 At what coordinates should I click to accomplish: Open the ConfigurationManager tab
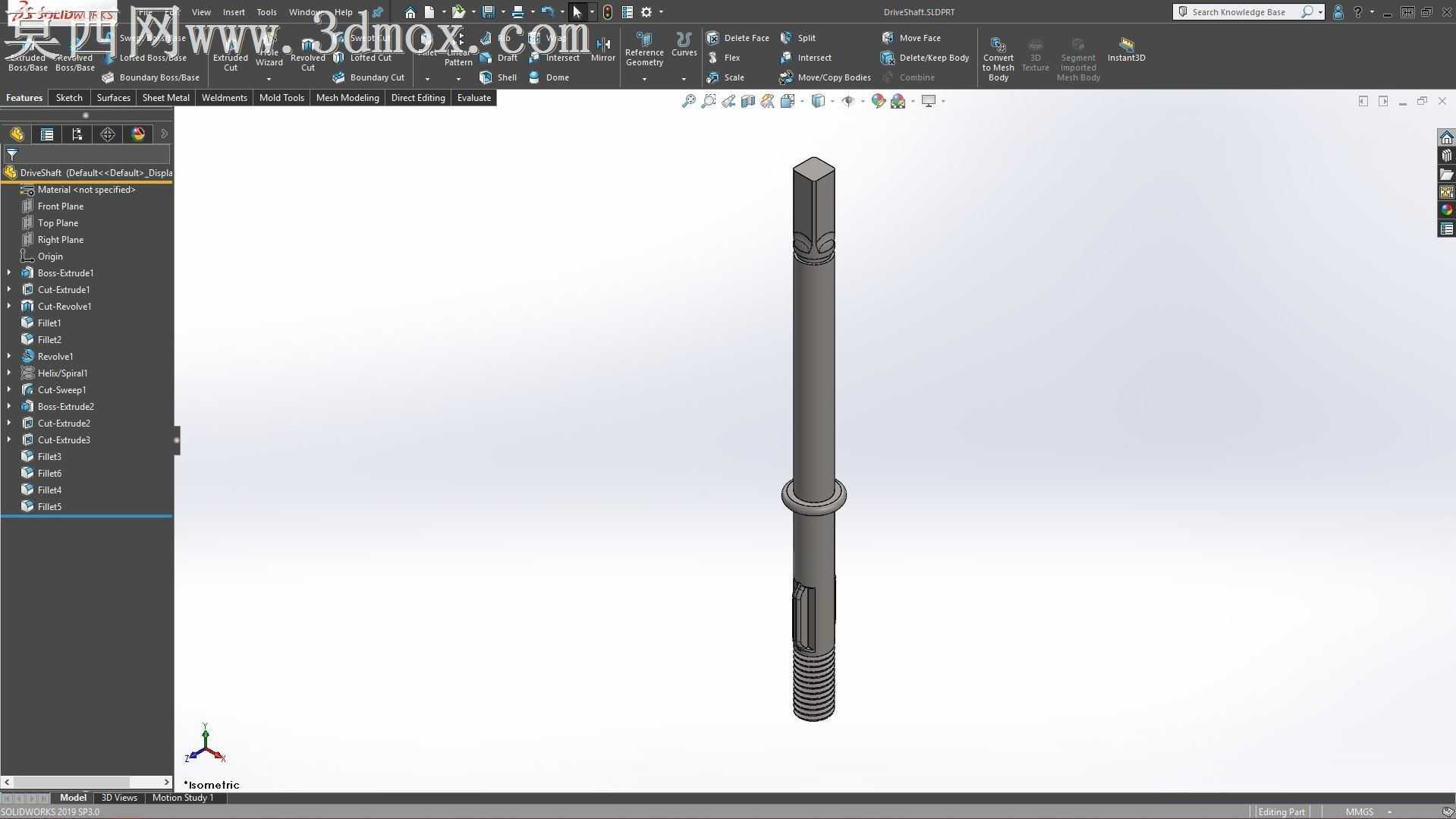pyautogui.click(x=77, y=134)
